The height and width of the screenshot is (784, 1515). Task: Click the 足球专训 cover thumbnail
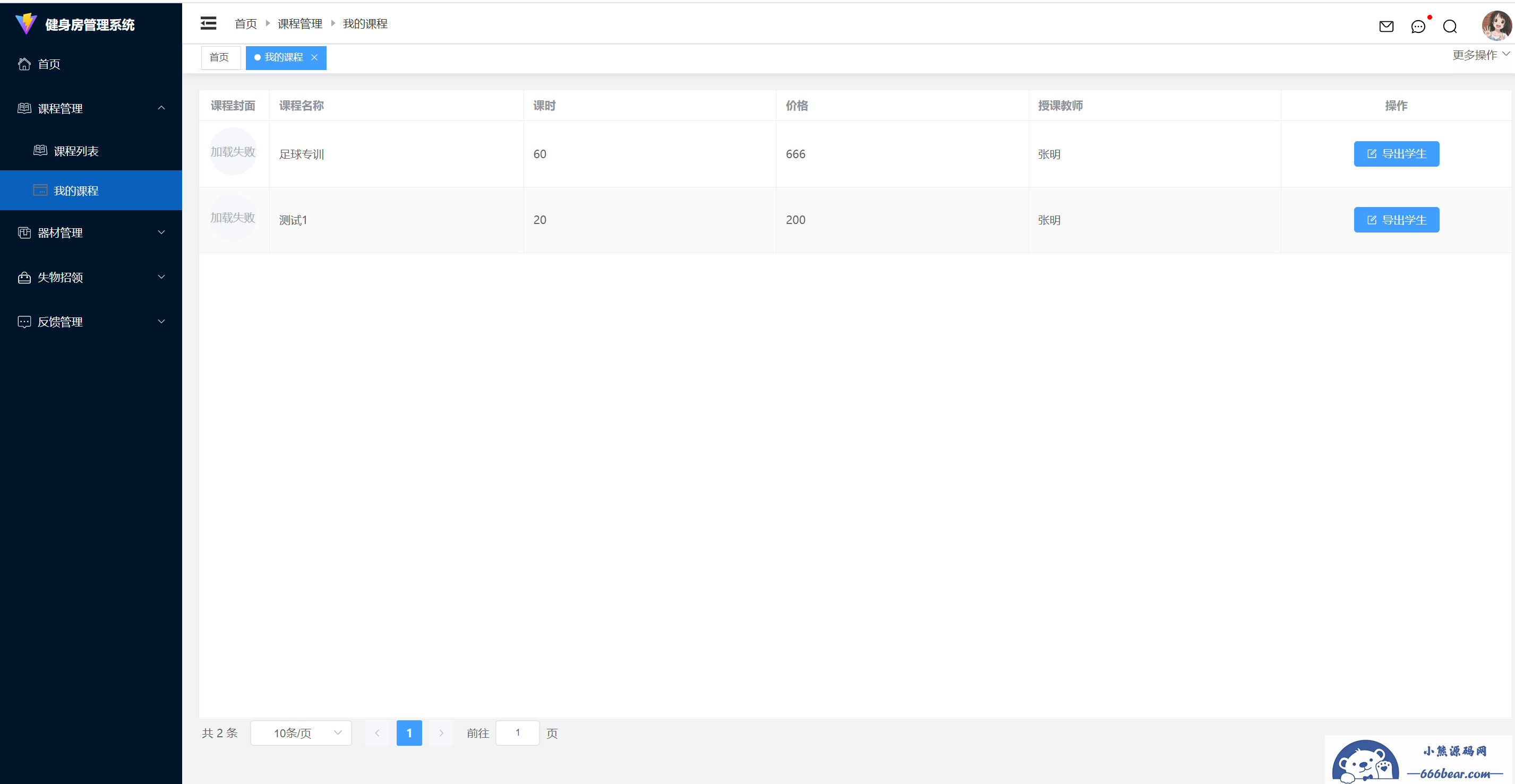coord(233,152)
